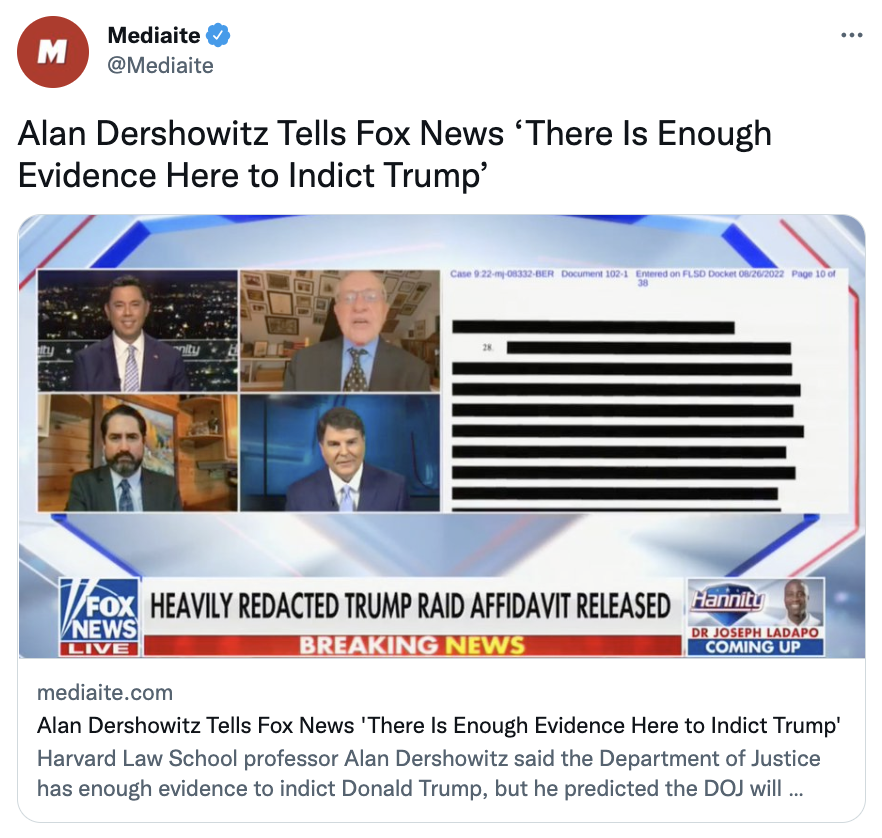Image resolution: width=882 pixels, height=838 pixels.
Task: Click the Hannity Coming Up graphic
Action: click(x=755, y=617)
